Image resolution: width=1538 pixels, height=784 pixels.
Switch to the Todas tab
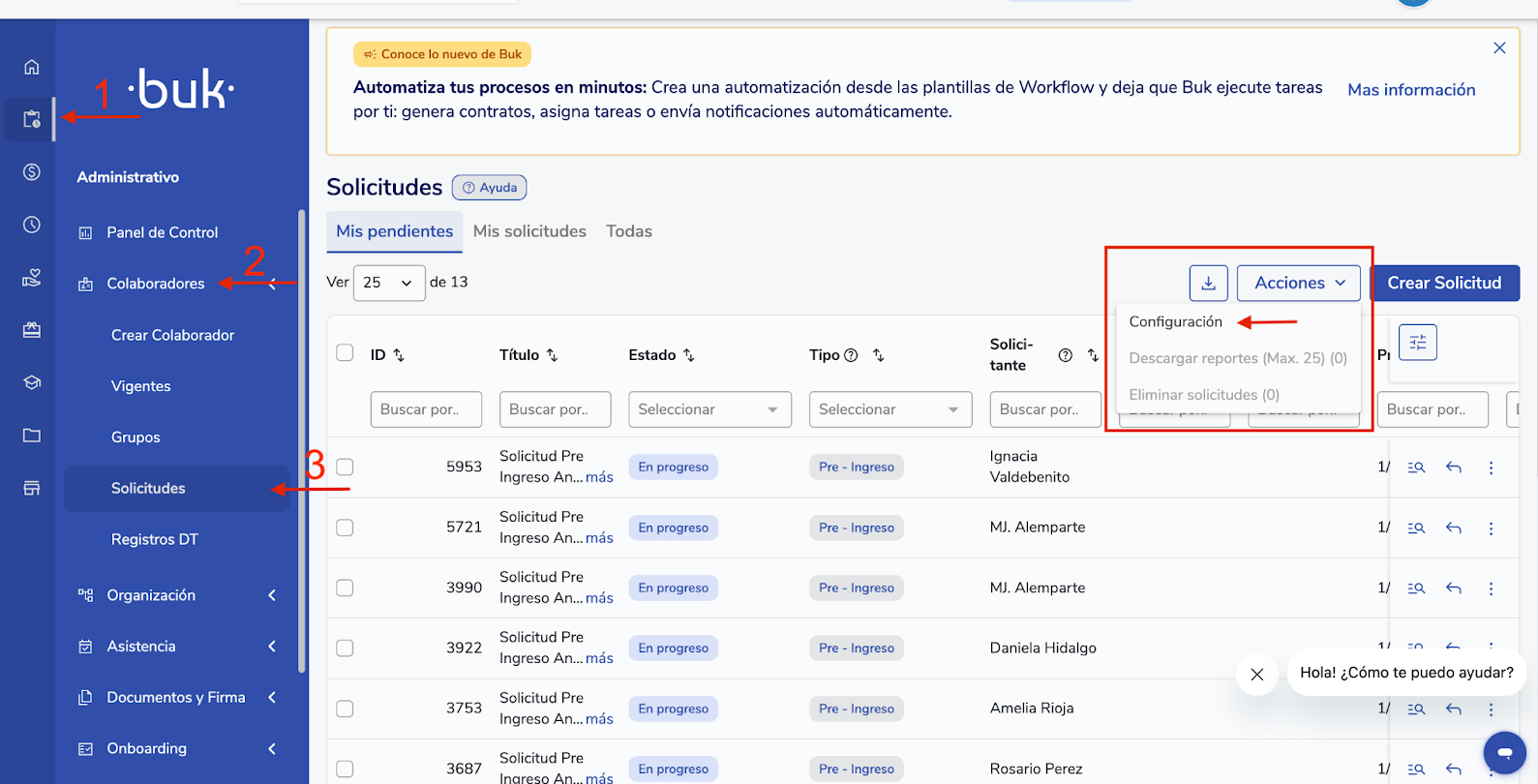tap(629, 231)
